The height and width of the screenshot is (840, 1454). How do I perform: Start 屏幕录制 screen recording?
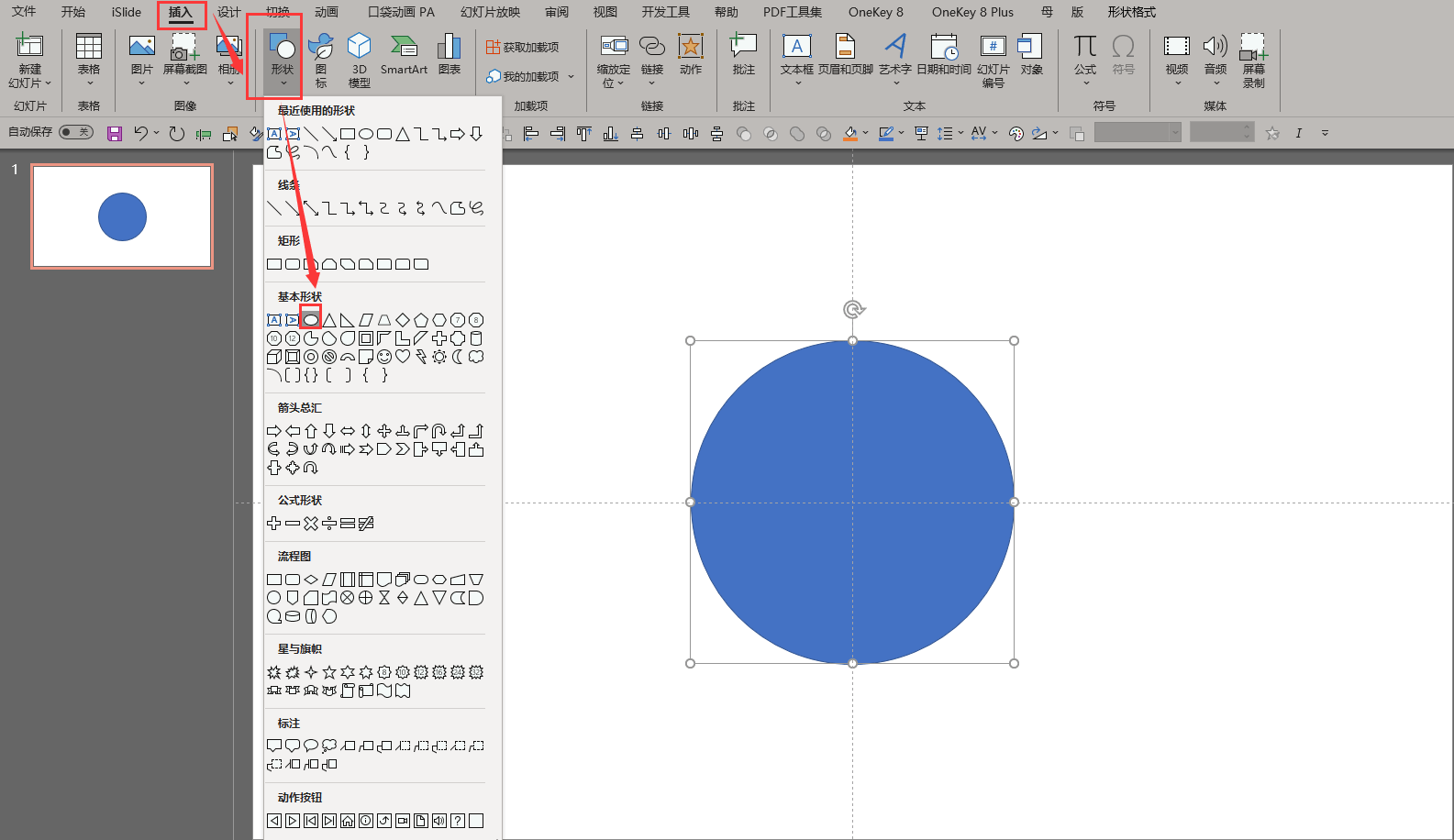click(1254, 61)
